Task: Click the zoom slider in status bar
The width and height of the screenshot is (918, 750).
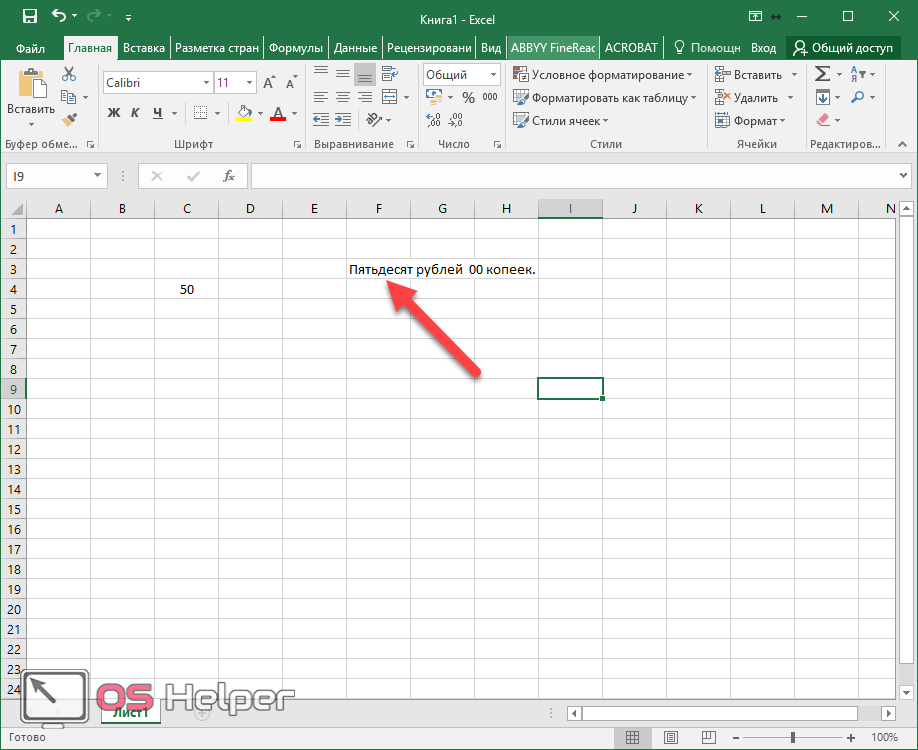Action: 792,738
